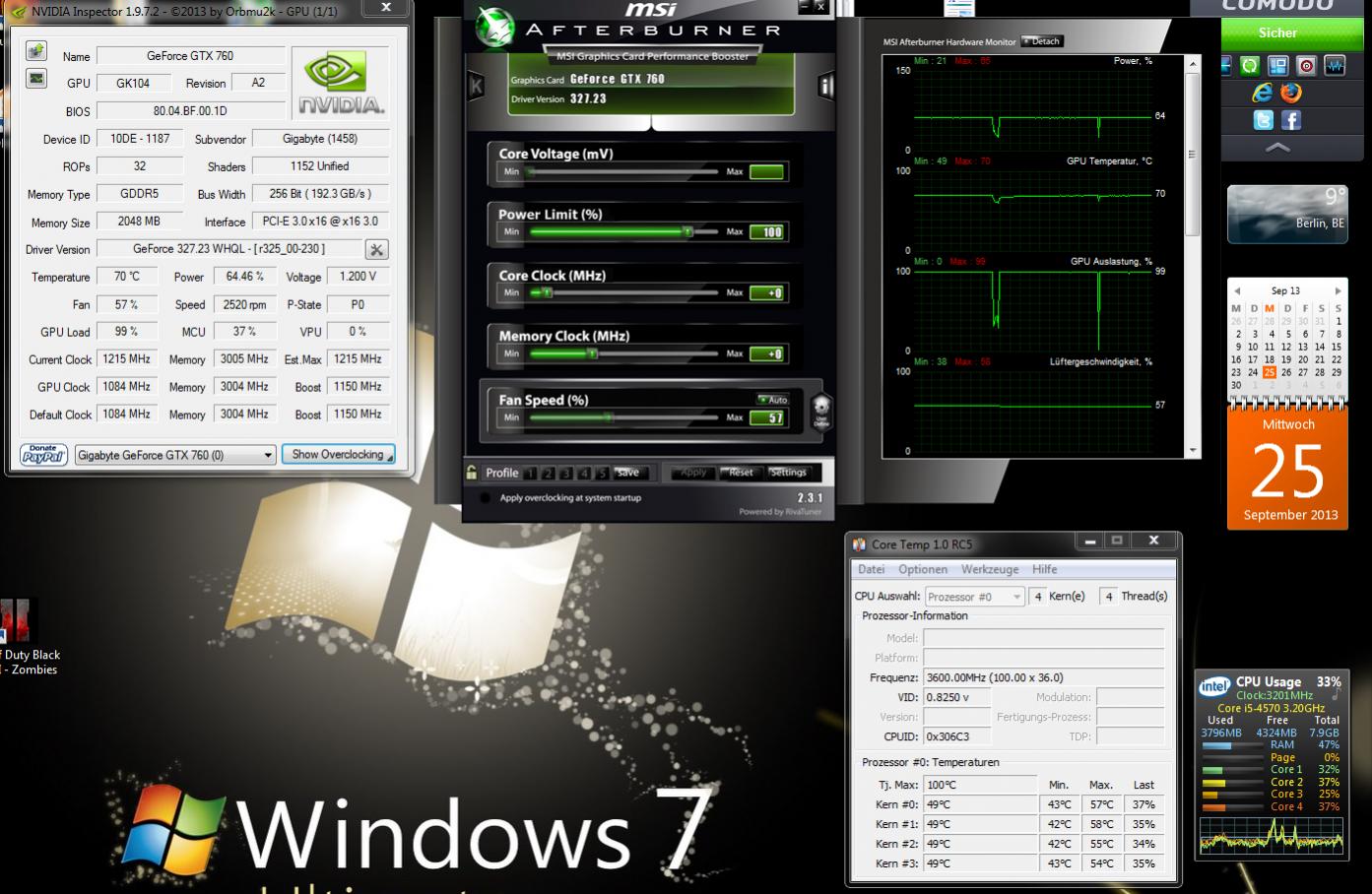Select Afterburner profile slot 3
Screen dimensions: 1372x894
click(x=566, y=474)
